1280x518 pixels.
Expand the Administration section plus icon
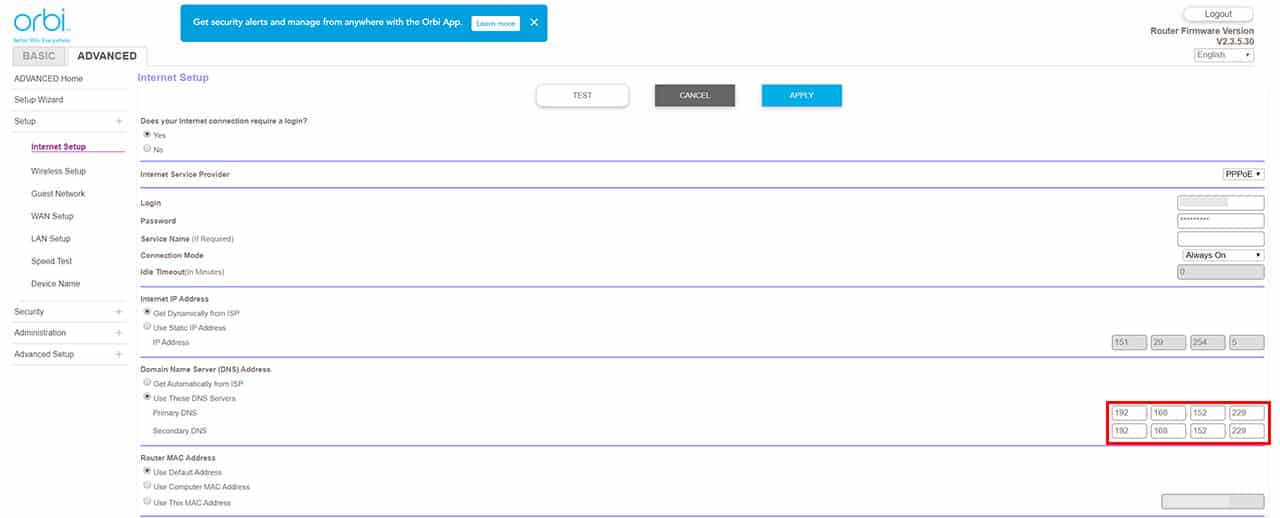[x=119, y=333]
